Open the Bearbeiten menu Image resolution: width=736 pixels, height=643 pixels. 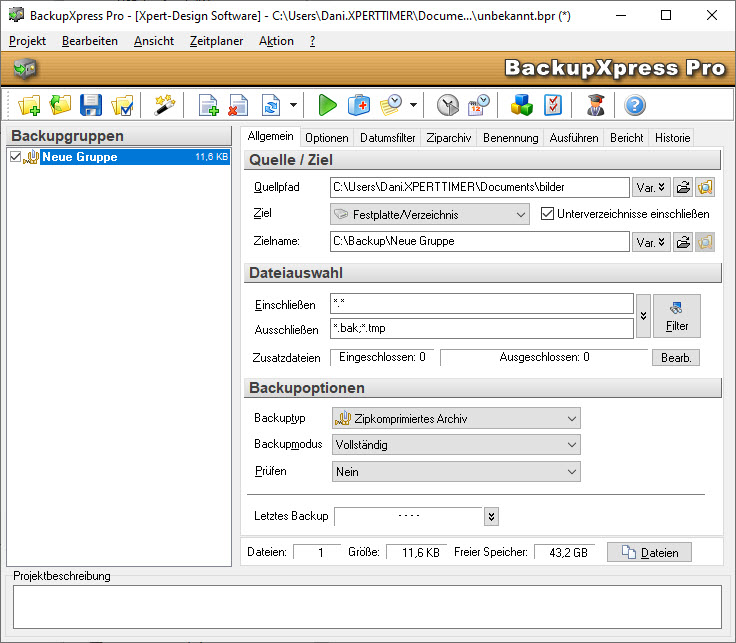tap(90, 41)
